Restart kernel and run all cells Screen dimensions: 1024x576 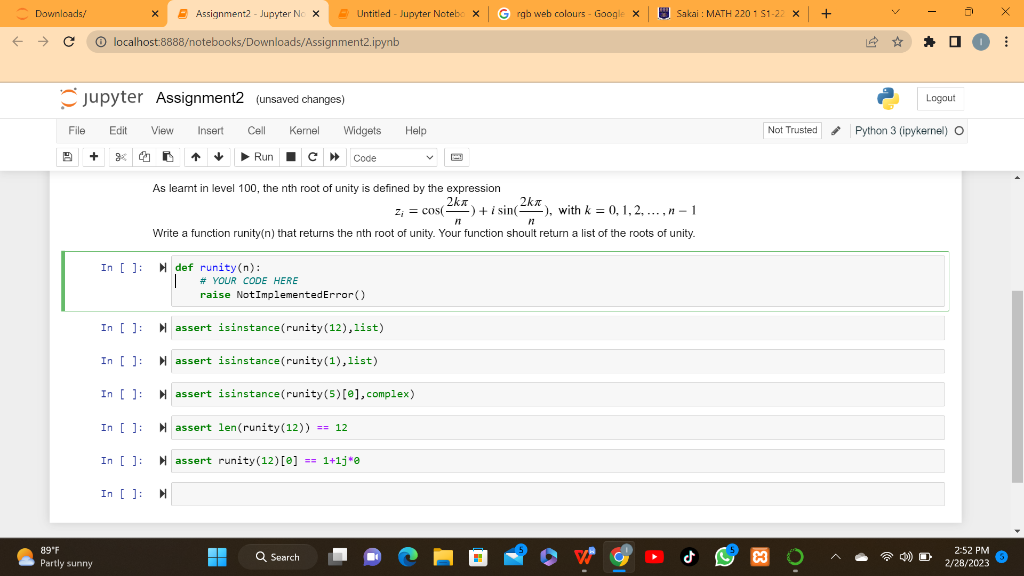(335, 157)
